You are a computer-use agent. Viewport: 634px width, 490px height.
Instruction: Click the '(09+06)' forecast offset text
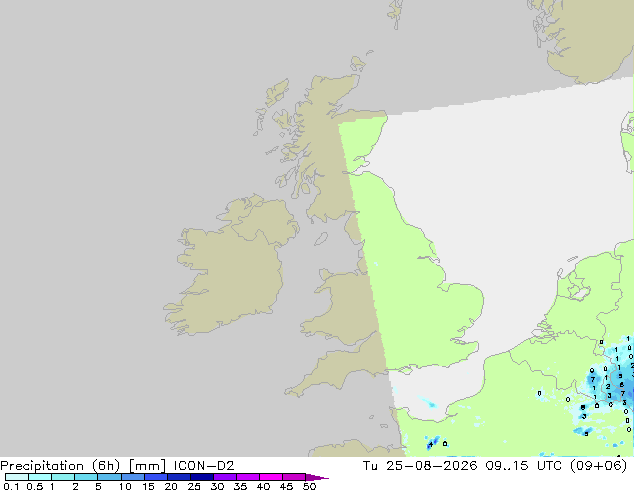[598, 466]
